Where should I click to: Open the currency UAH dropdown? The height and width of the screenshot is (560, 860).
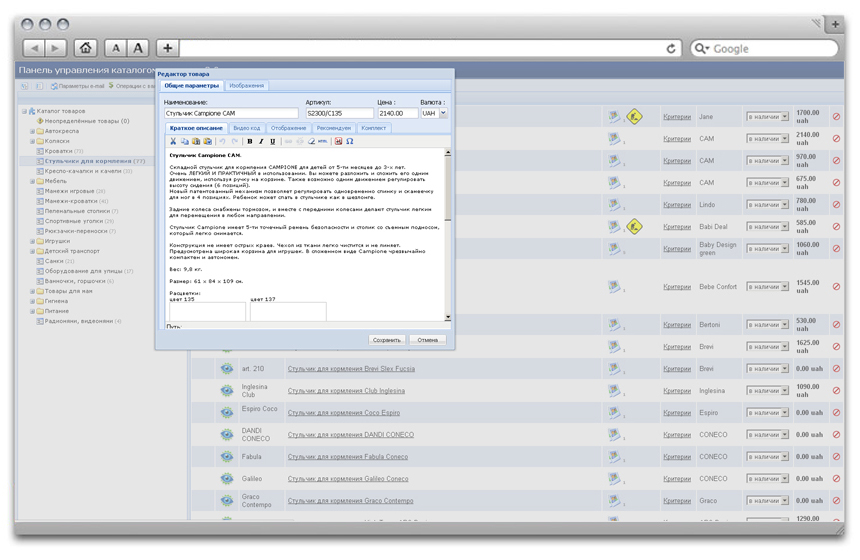(434, 113)
